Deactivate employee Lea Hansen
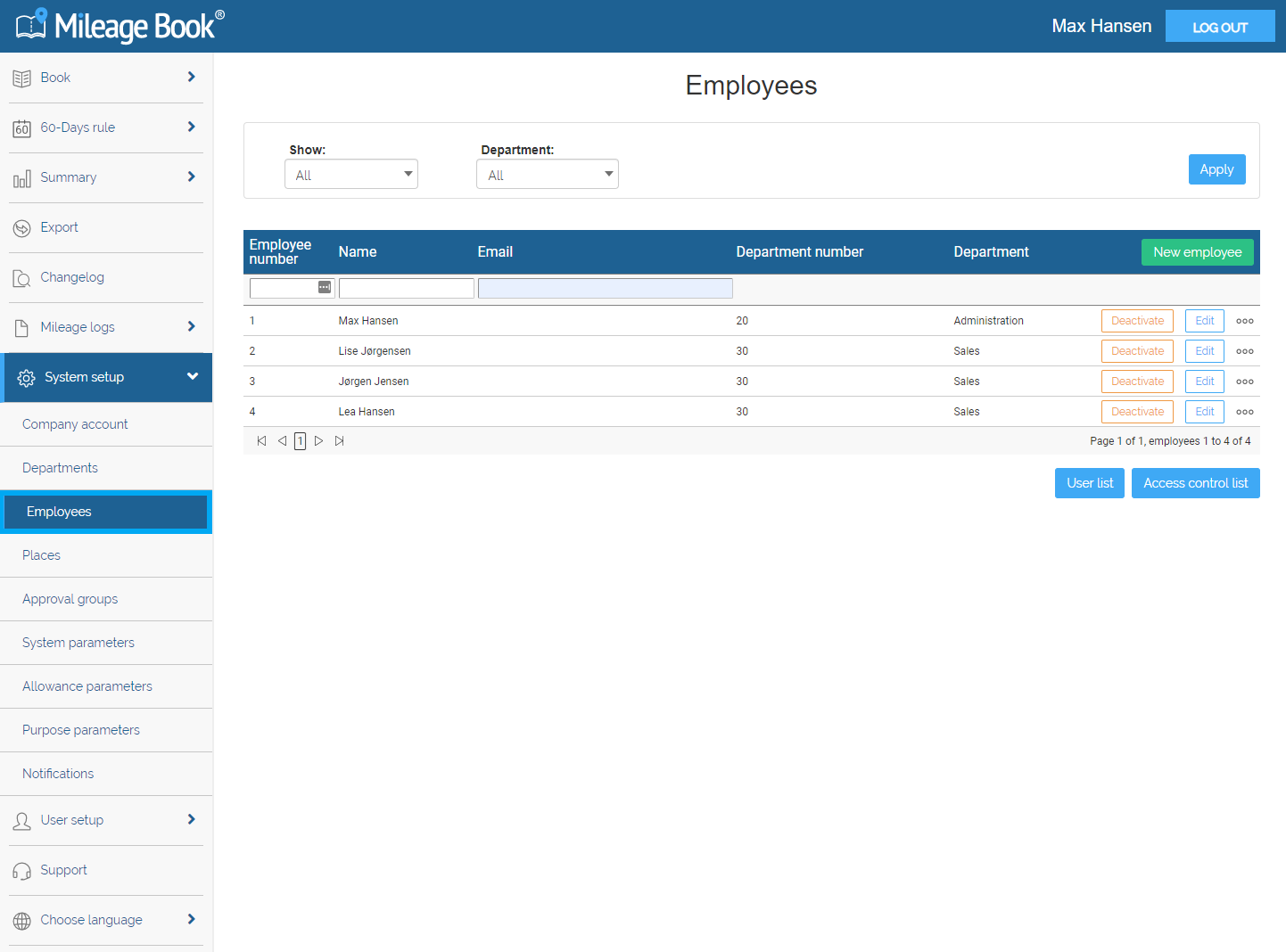1286x952 pixels. [x=1137, y=412]
